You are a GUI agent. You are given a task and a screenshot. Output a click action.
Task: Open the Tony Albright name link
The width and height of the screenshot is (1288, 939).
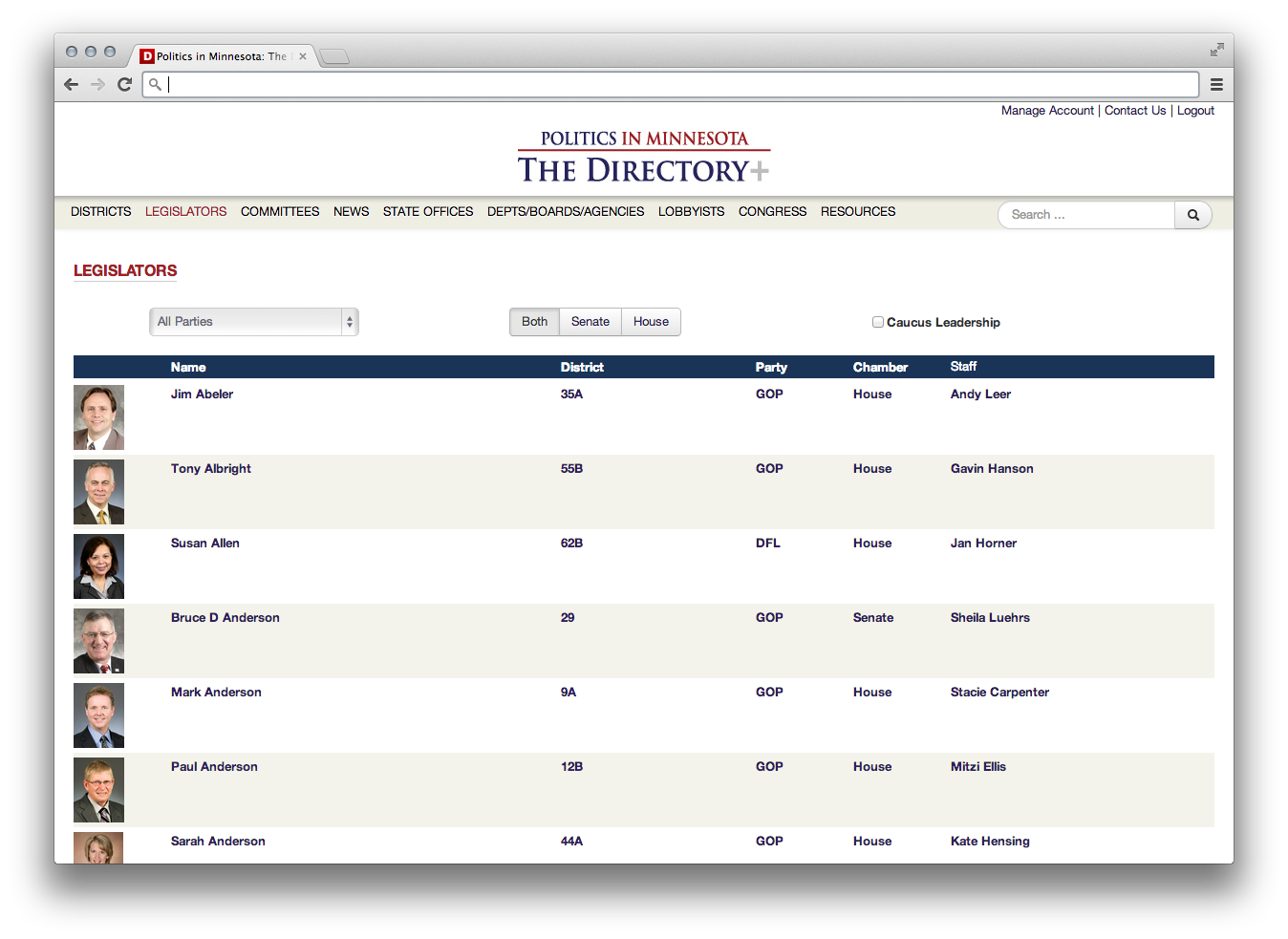(x=211, y=468)
